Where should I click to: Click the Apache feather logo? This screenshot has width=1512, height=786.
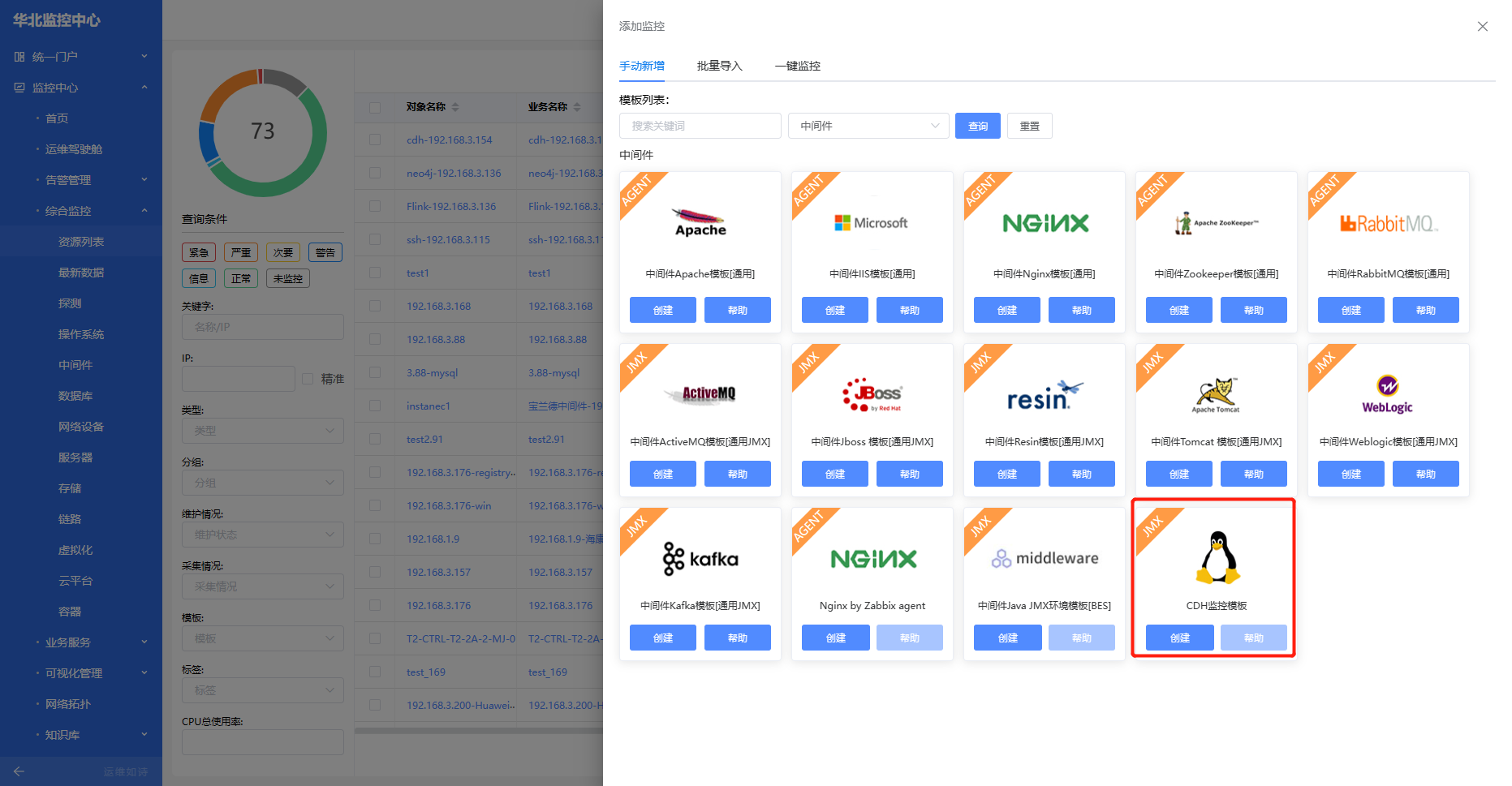(x=700, y=222)
